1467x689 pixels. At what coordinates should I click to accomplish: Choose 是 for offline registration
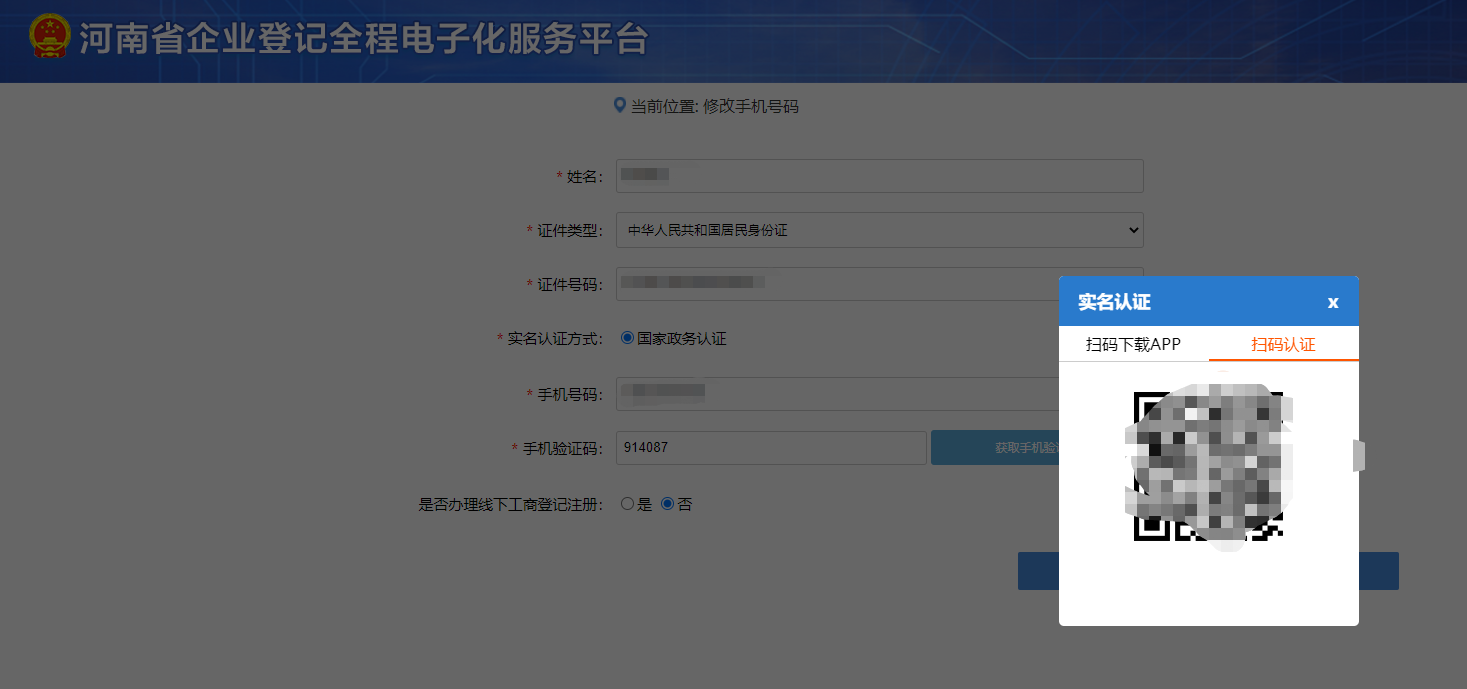pyautogui.click(x=628, y=504)
